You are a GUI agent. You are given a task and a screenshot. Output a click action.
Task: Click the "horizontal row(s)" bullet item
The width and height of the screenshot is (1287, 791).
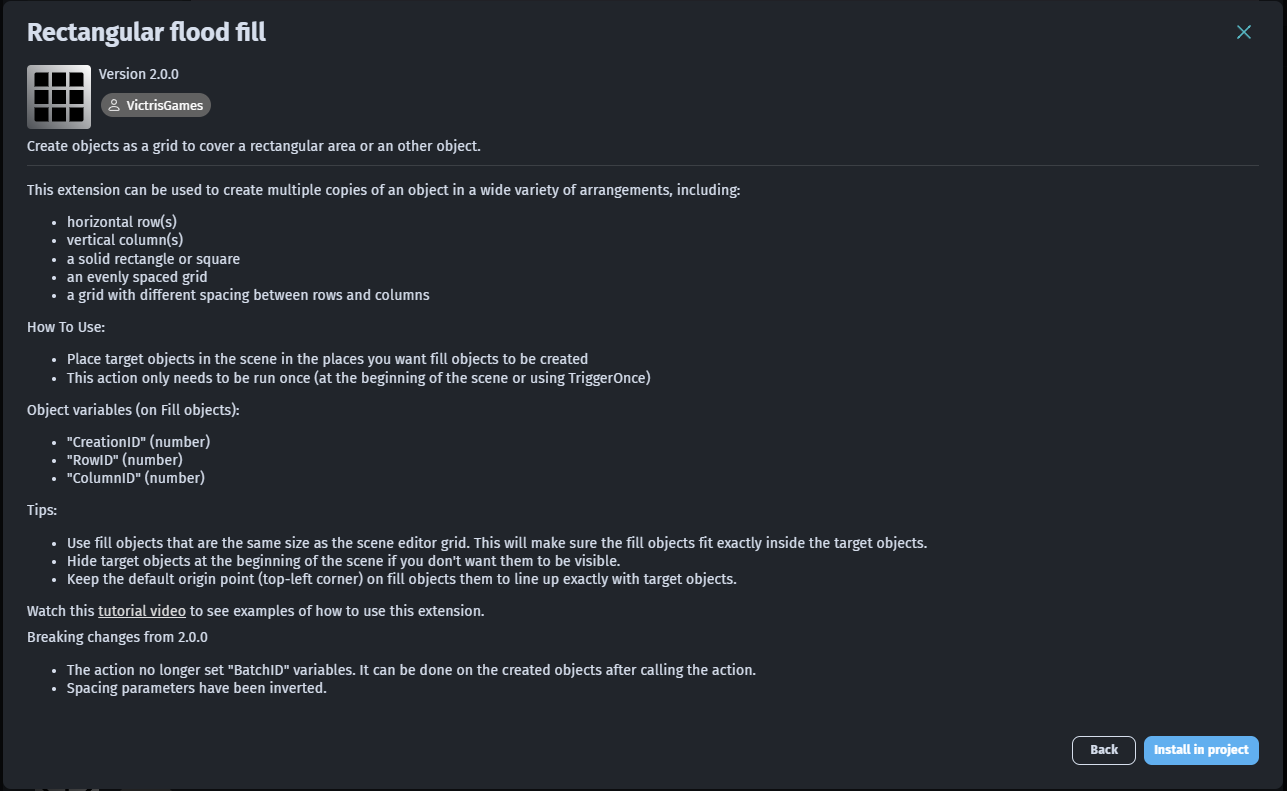click(122, 222)
